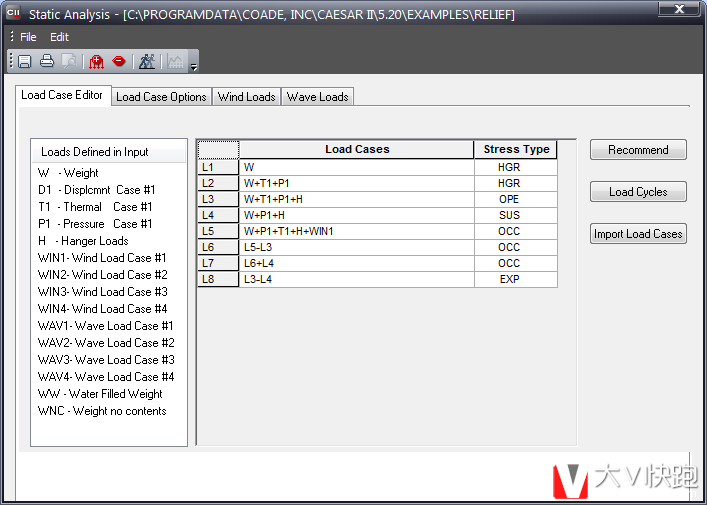Open the File menu
Image resolution: width=707 pixels, height=505 pixels.
[x=28, y=37]
